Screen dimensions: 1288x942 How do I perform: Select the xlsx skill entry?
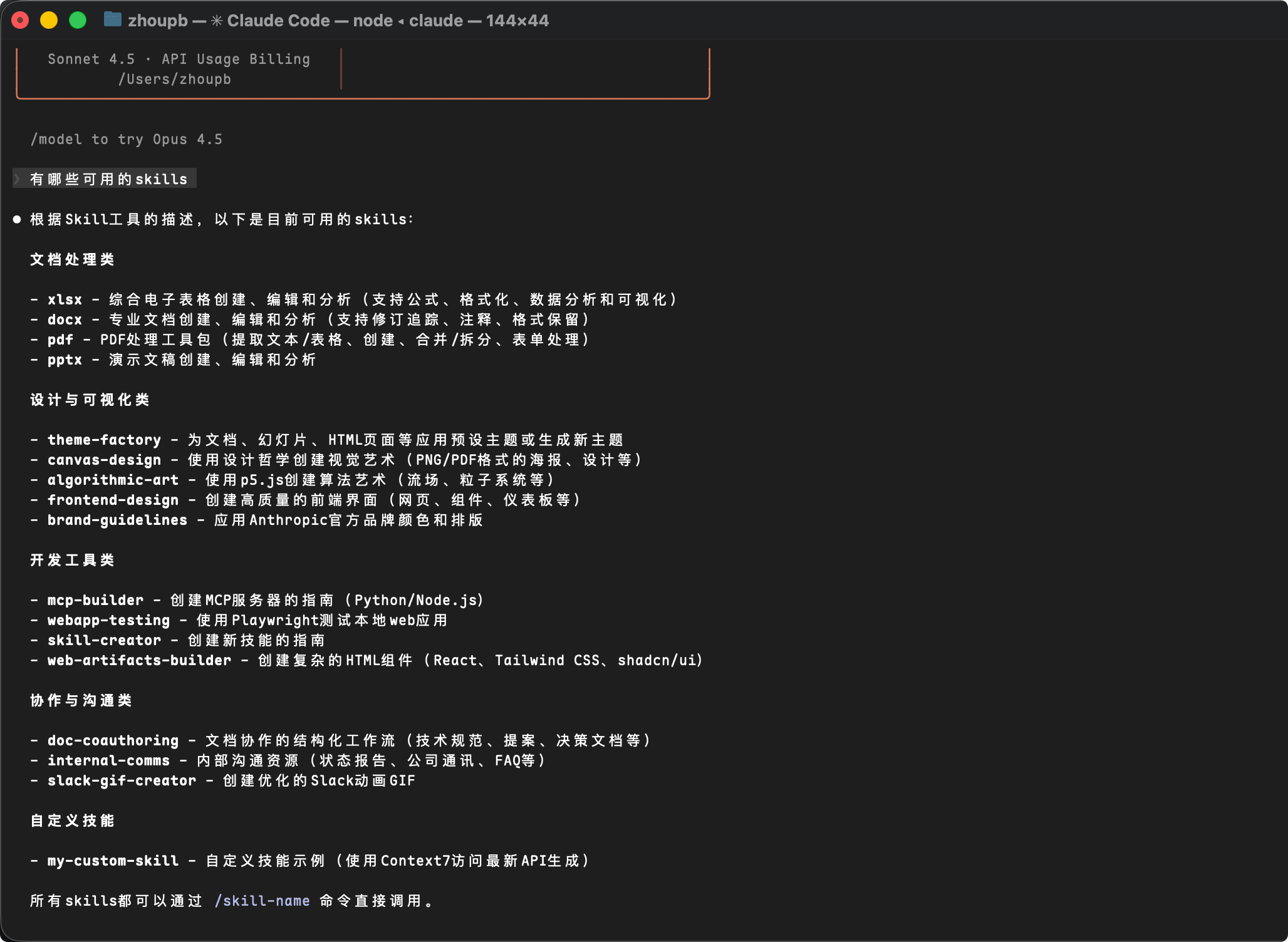click(65, 299)
